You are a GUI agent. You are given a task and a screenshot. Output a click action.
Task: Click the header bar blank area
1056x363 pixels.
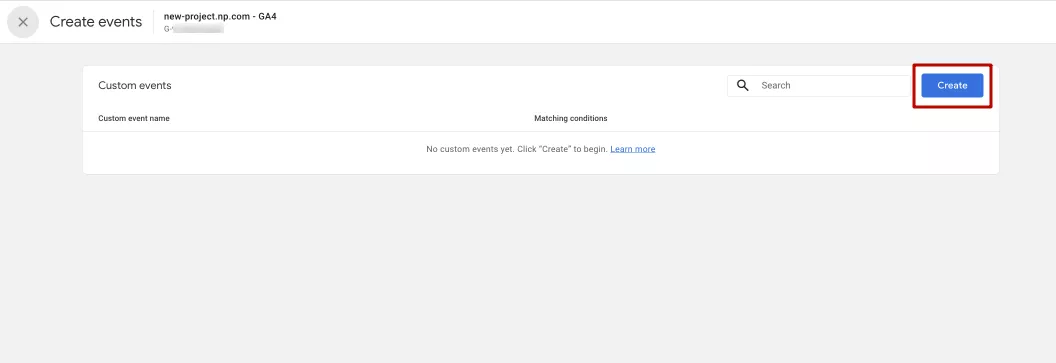[x=660, y=22]
